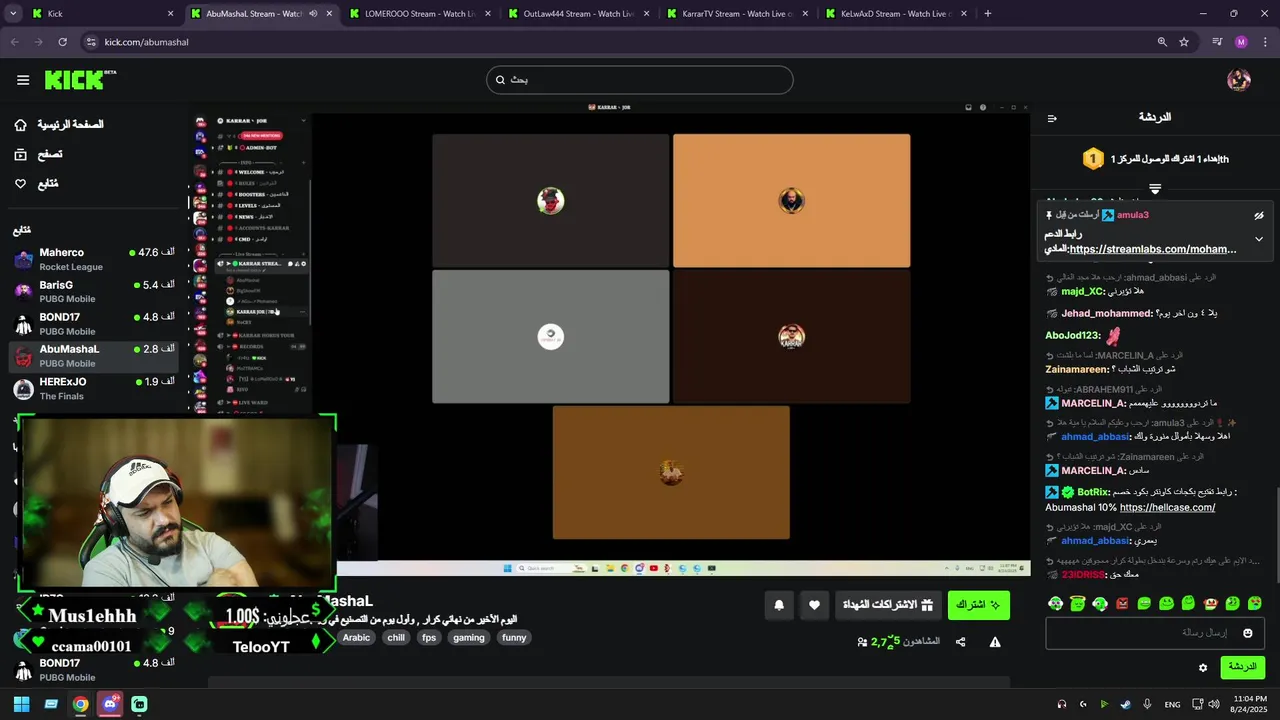This screenshot has width=1280, height=720.
Task: Switch to the Kick browser tab
Action: 103,14
